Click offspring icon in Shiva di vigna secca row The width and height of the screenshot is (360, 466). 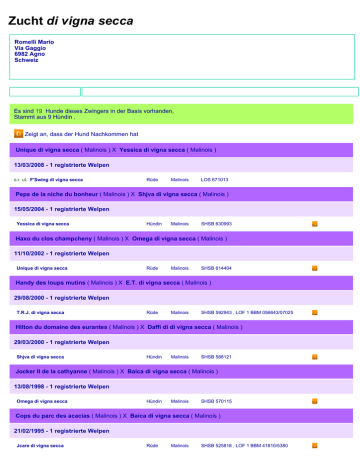[314, 357]
